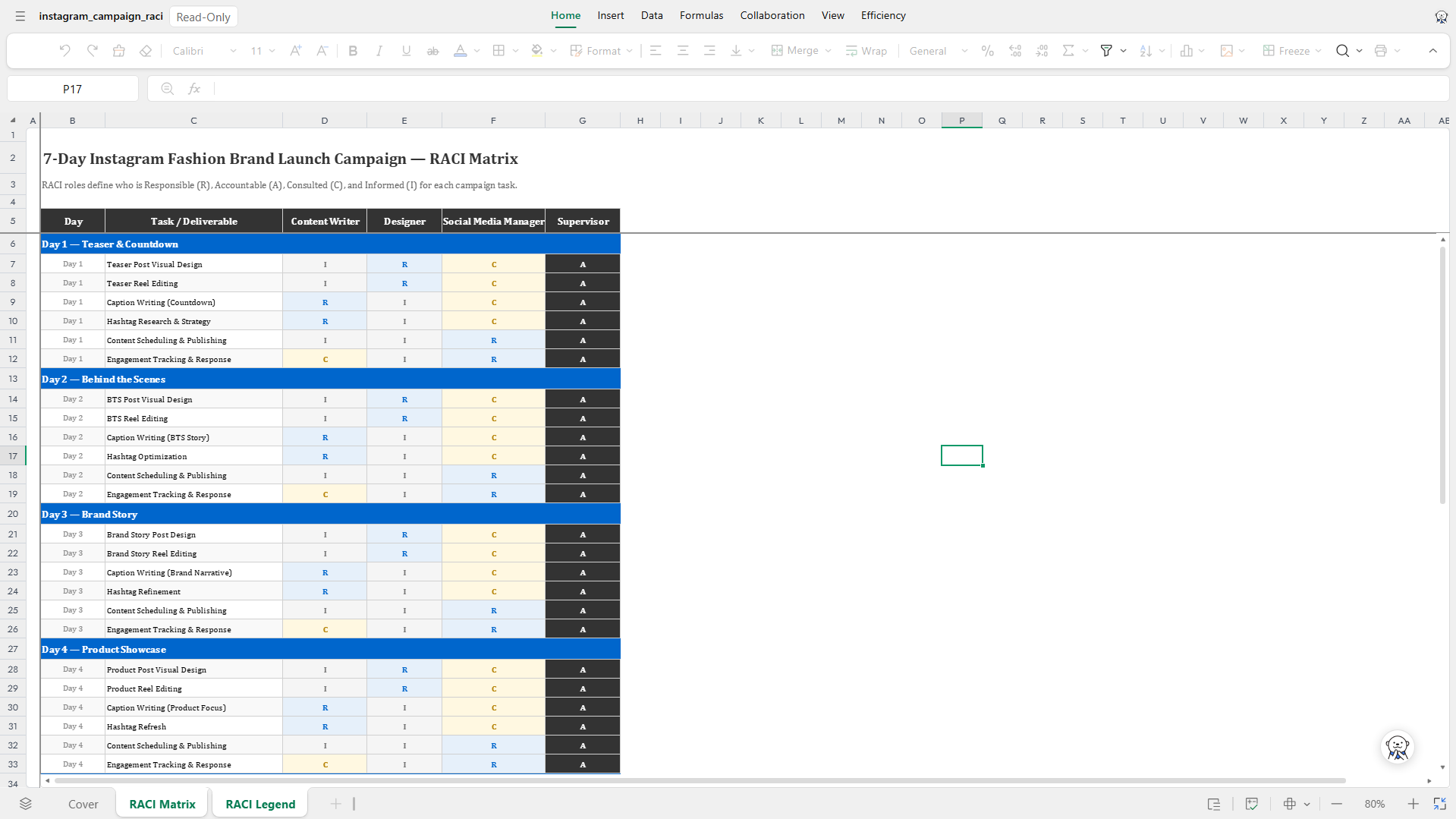
Task: Align text center
Action: (683, 51)
